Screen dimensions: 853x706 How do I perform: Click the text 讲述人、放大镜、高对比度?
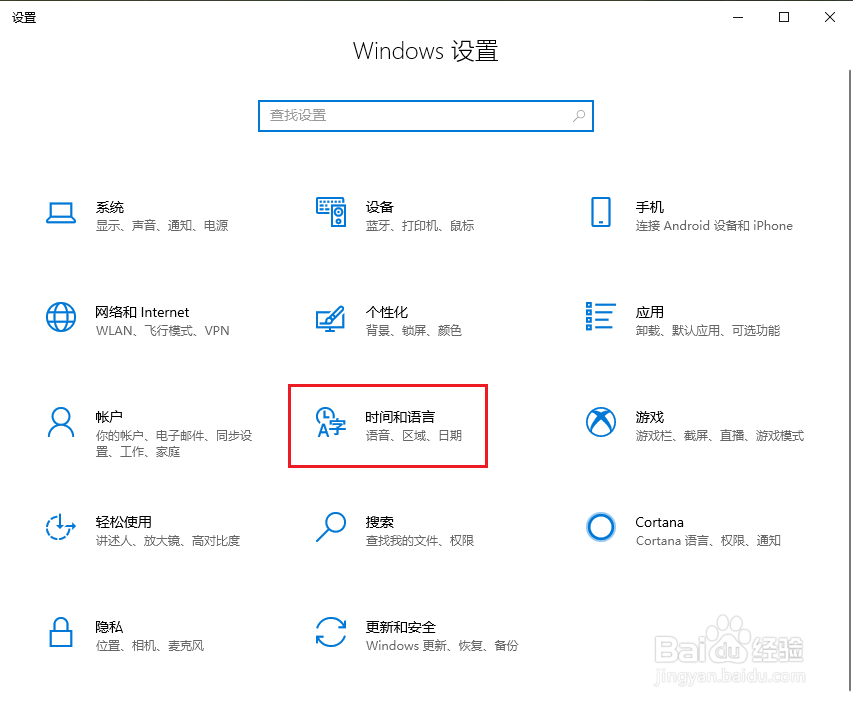(x=168, y=541)
